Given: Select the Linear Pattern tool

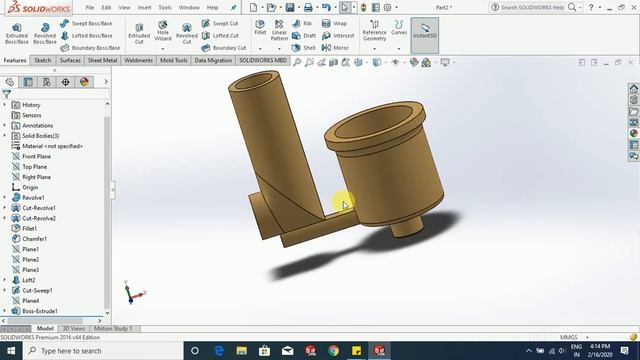Looking at the screenshot, I should (279, 30).
